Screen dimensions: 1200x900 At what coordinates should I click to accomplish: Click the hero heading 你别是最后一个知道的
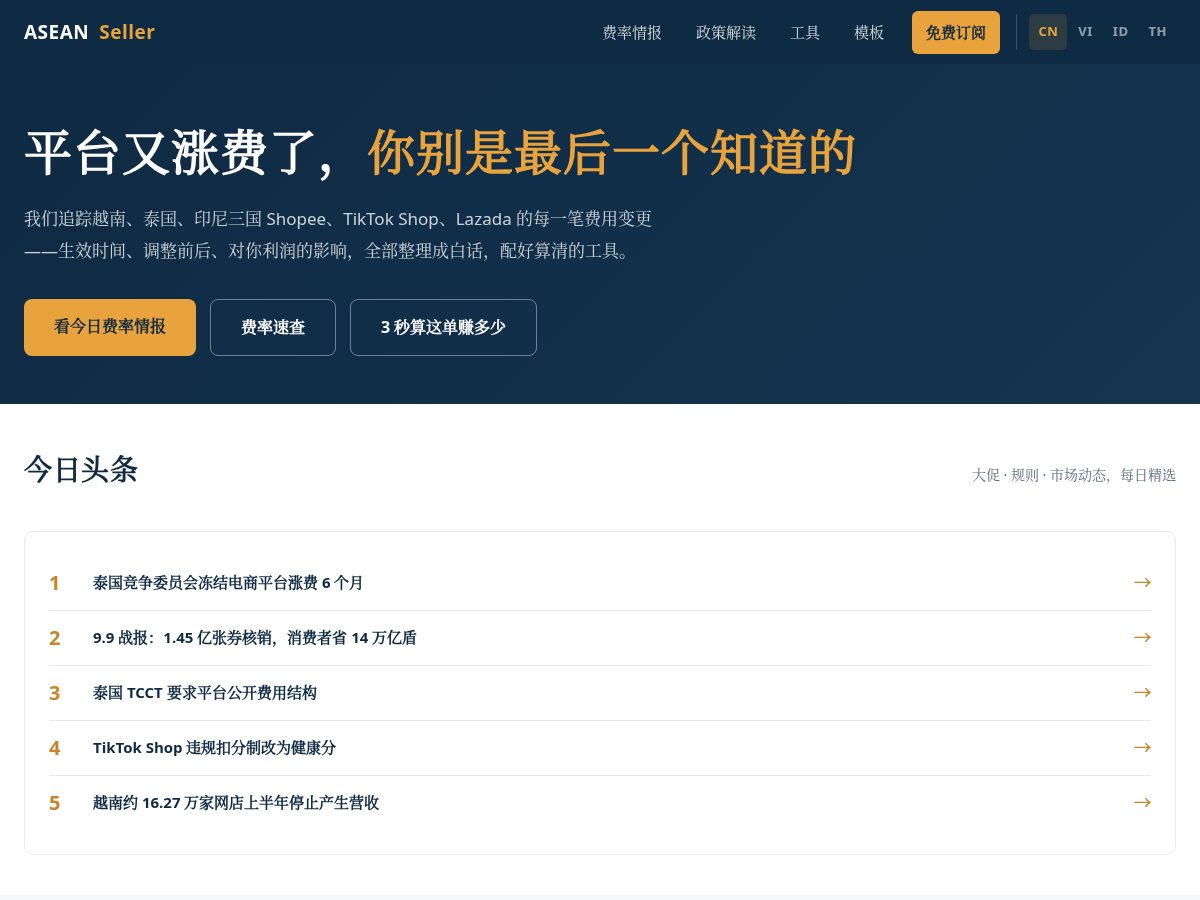pyautogui.click(x=612, y=153)
